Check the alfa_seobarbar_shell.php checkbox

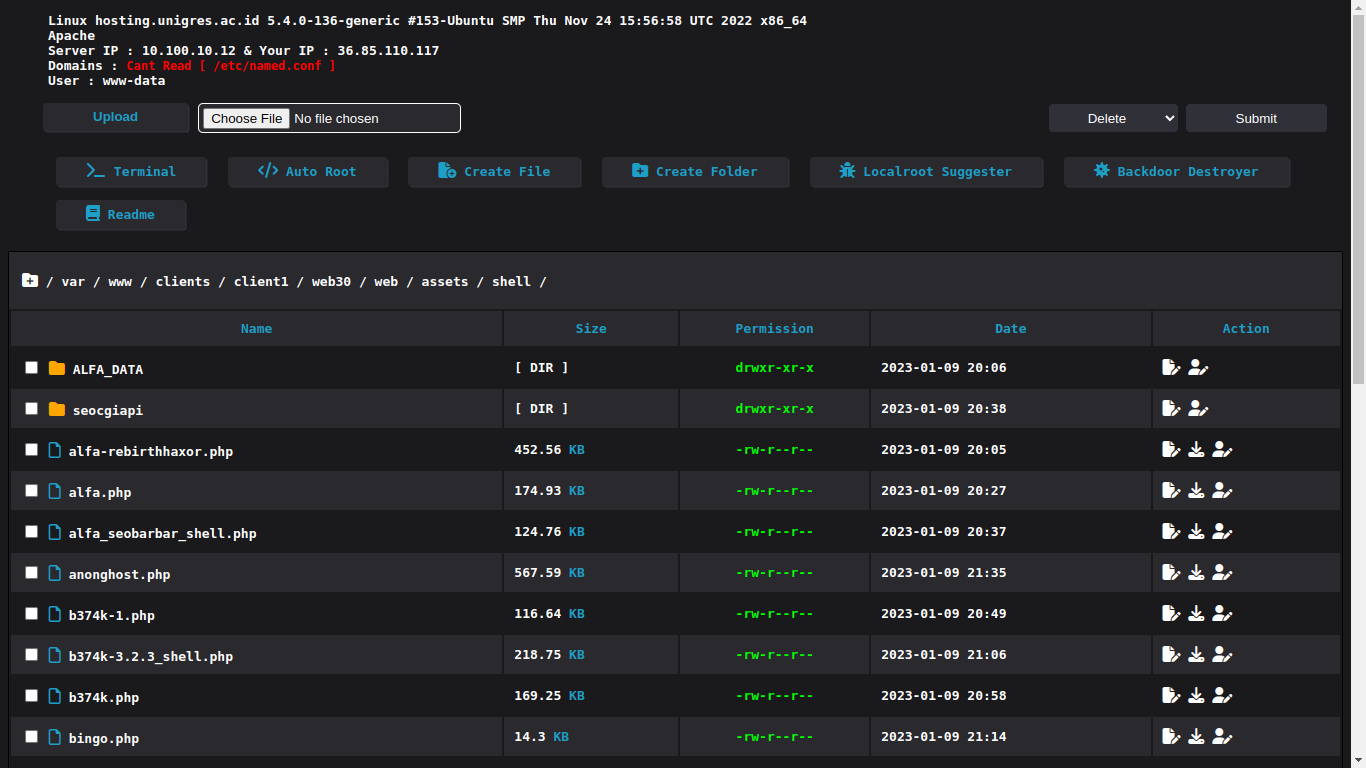[x=31, y=532]
